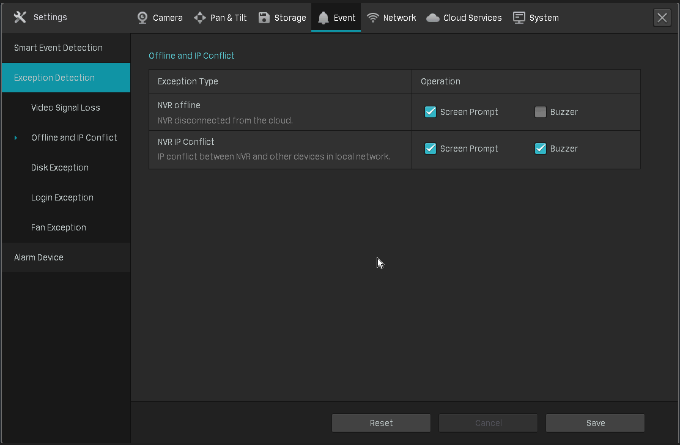Disable Screen Prompt for NVR offline
The height and width of the screenshot is (445, 680).
pyautogui.click(x=430, y=112)
